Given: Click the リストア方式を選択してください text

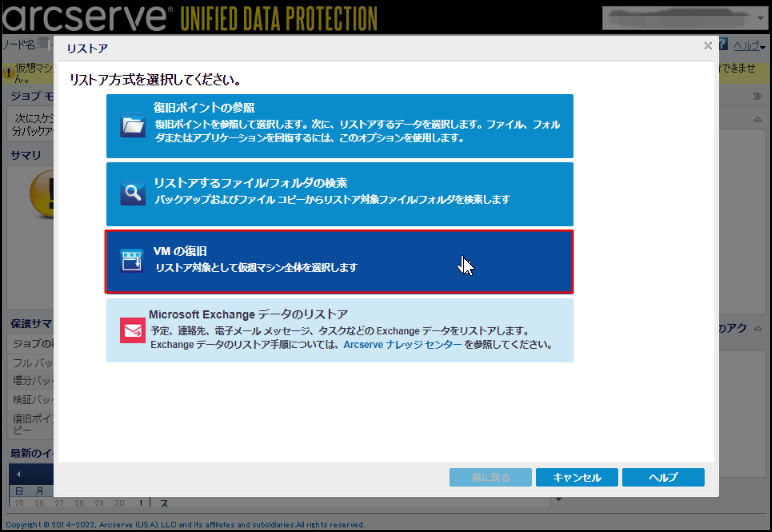Looking at the screenshot, I should click(x=155, y=80).
